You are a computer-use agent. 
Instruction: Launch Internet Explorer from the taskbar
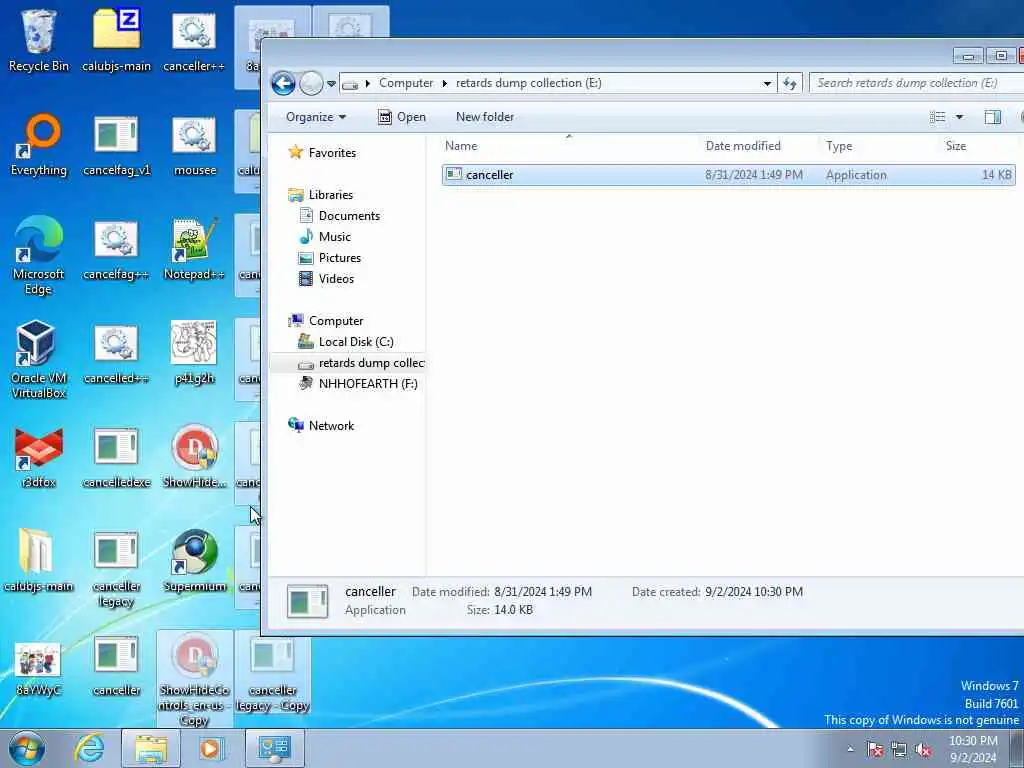(89, 748)
